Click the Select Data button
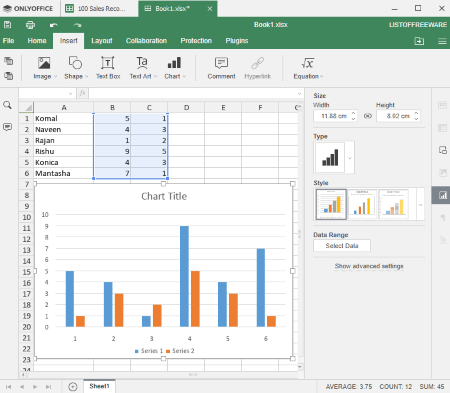450x393 pixels. click(342, 246)
